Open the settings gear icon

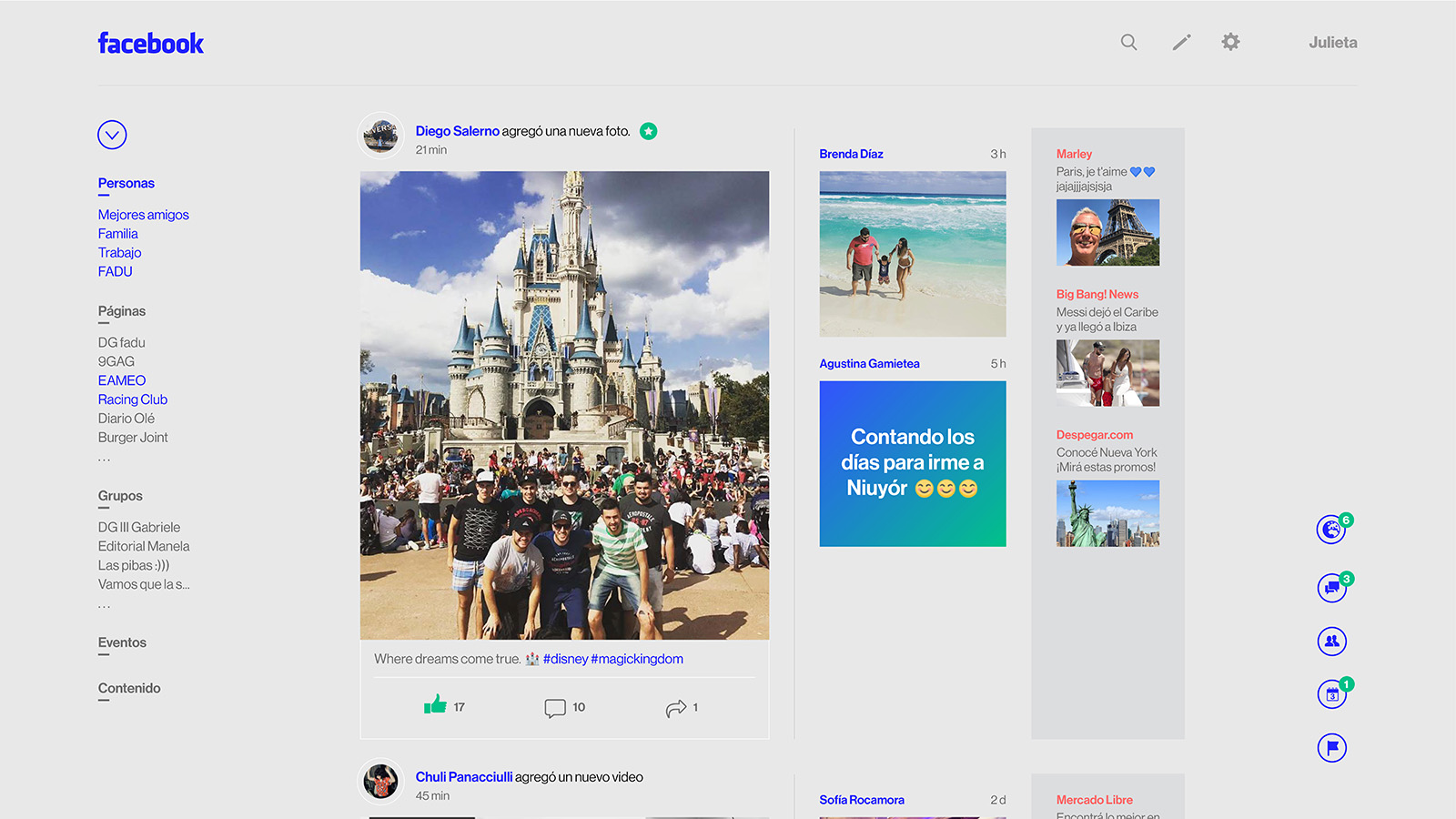point(1230,42)
